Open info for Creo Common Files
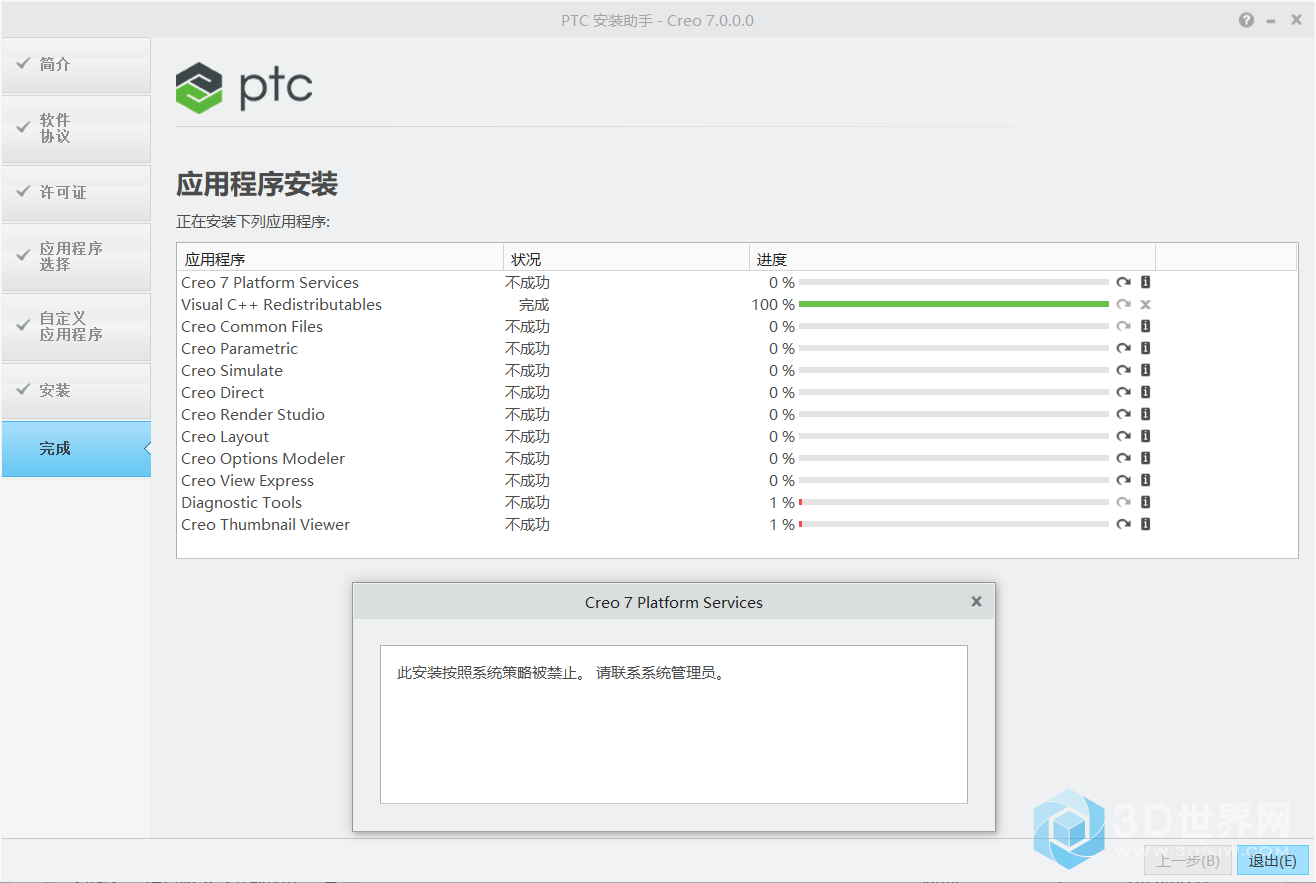The width and height of the screenshot is (1316, 883). tap(1146, 326)
